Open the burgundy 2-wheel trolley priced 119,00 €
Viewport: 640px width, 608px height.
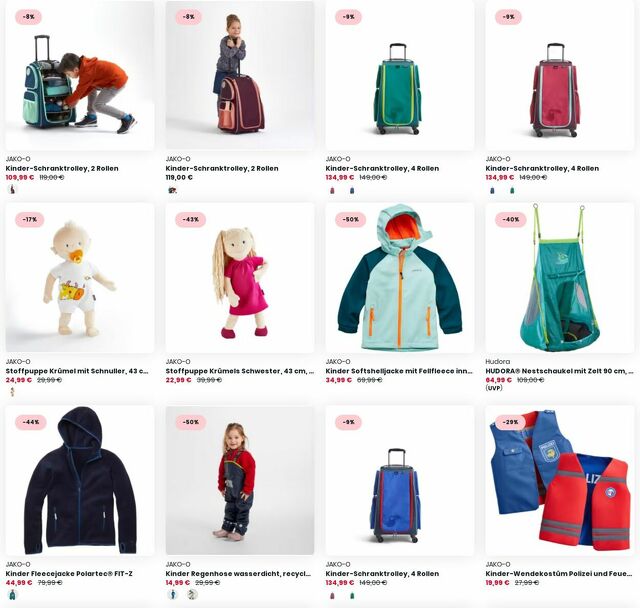(x=240, y=75)
